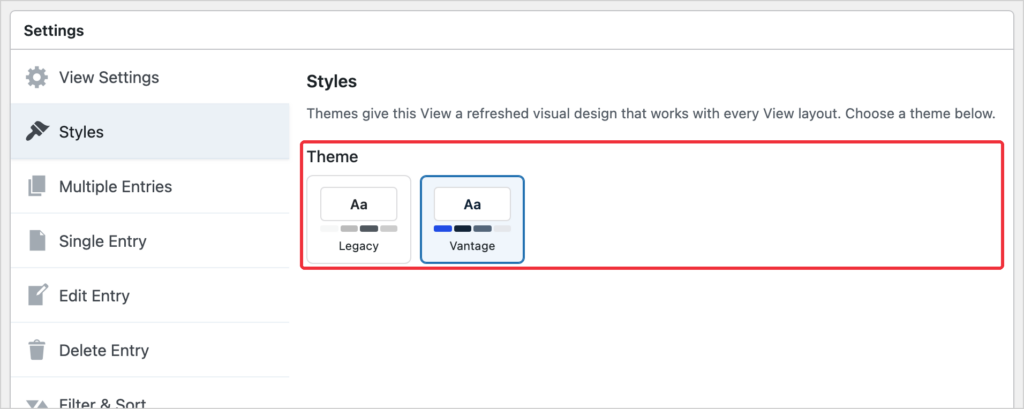
Task: Click the Styles paintbrush icon
Action: [x=37, y=132]
